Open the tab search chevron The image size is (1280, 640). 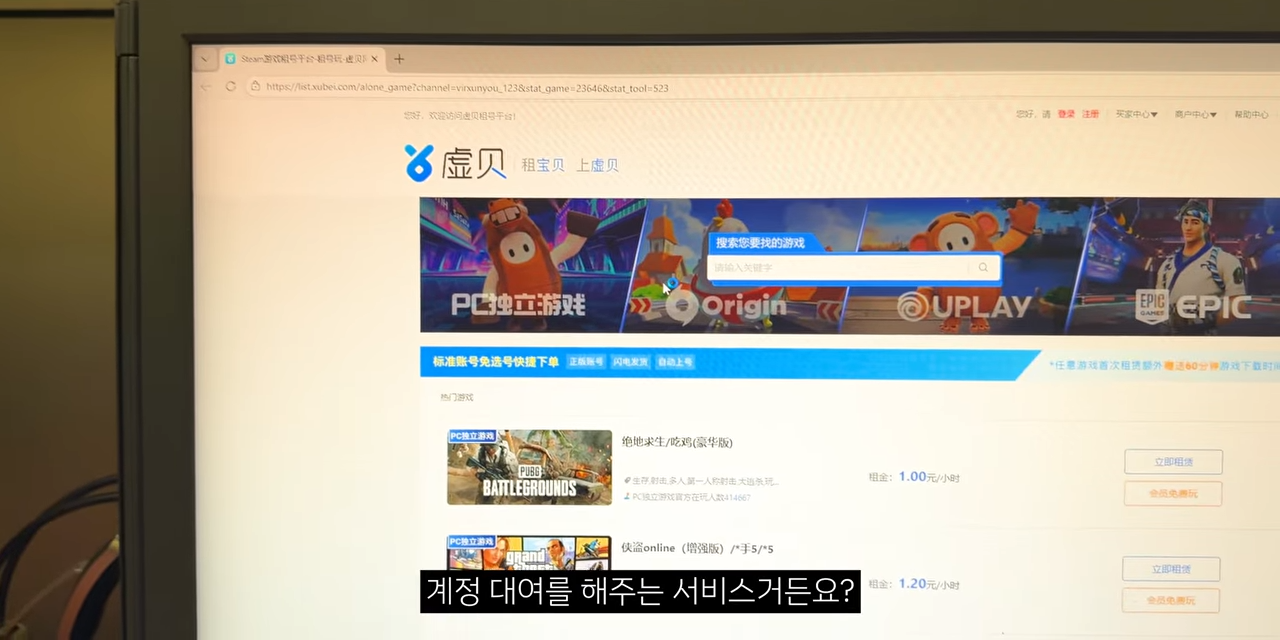pos(204,59)
